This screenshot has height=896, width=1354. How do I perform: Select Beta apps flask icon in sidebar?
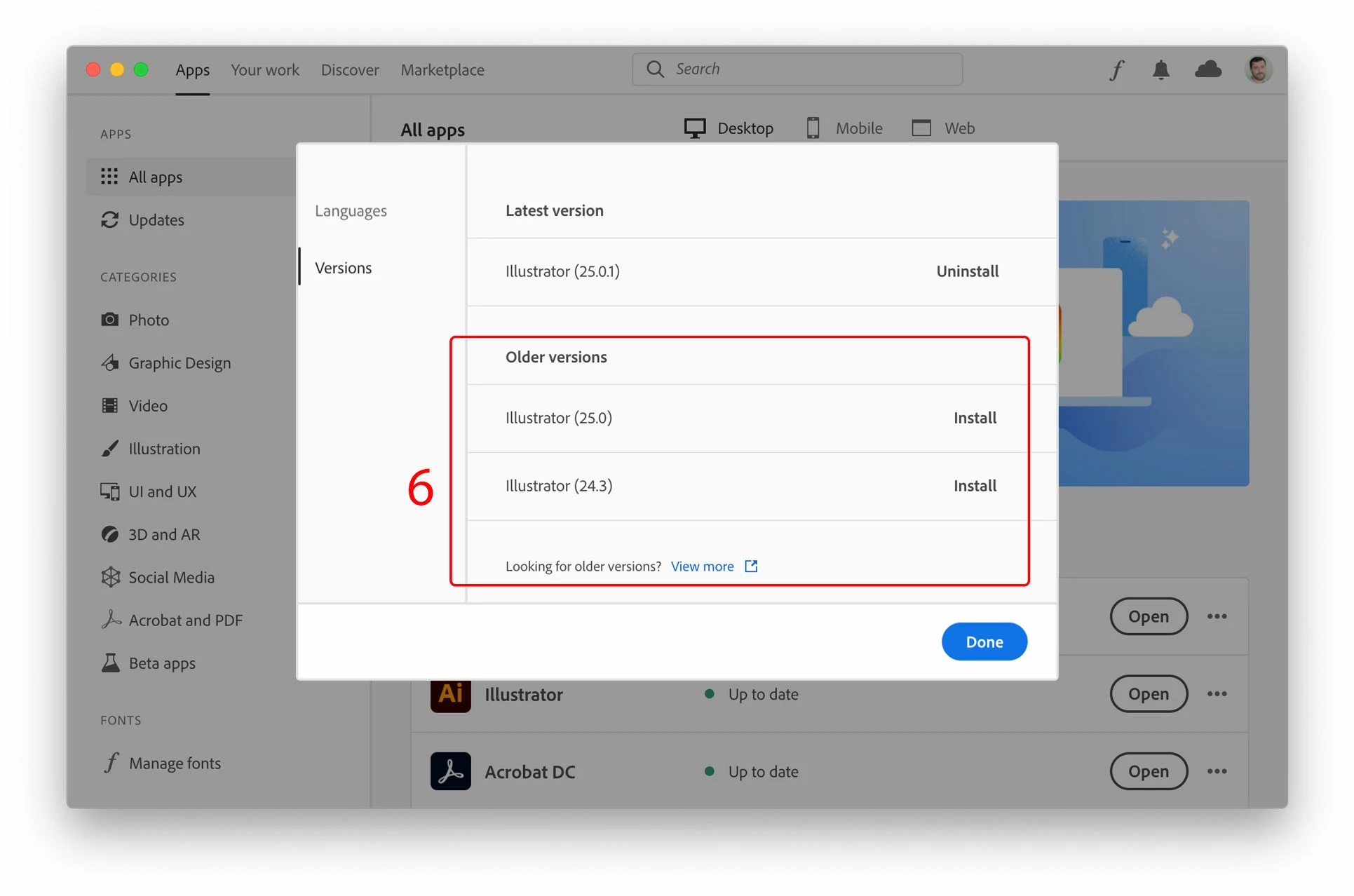[110, 663]
